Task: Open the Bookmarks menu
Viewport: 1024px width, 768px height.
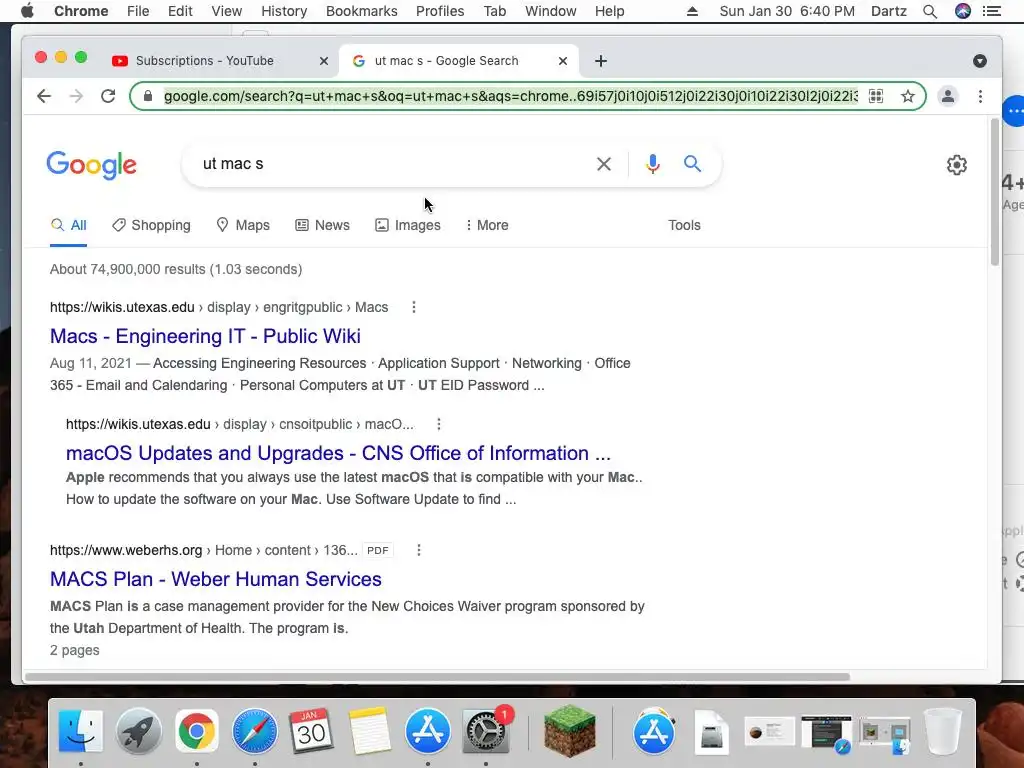Action: (362, 11)
